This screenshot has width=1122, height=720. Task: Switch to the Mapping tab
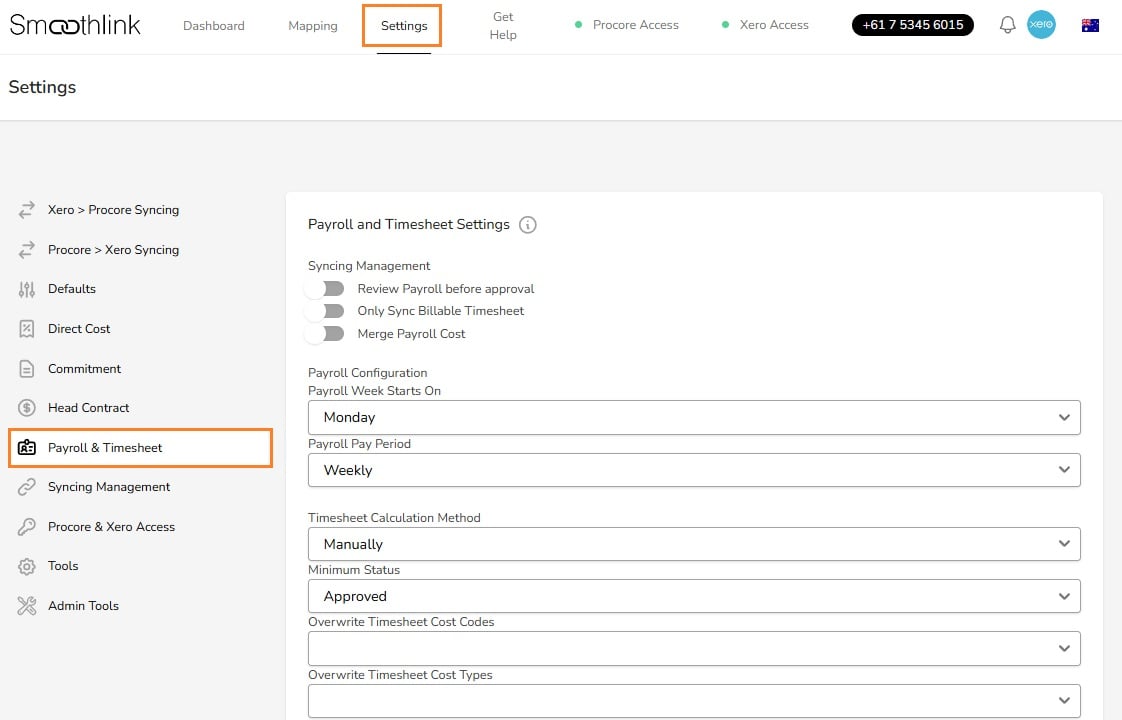point(312,25)
